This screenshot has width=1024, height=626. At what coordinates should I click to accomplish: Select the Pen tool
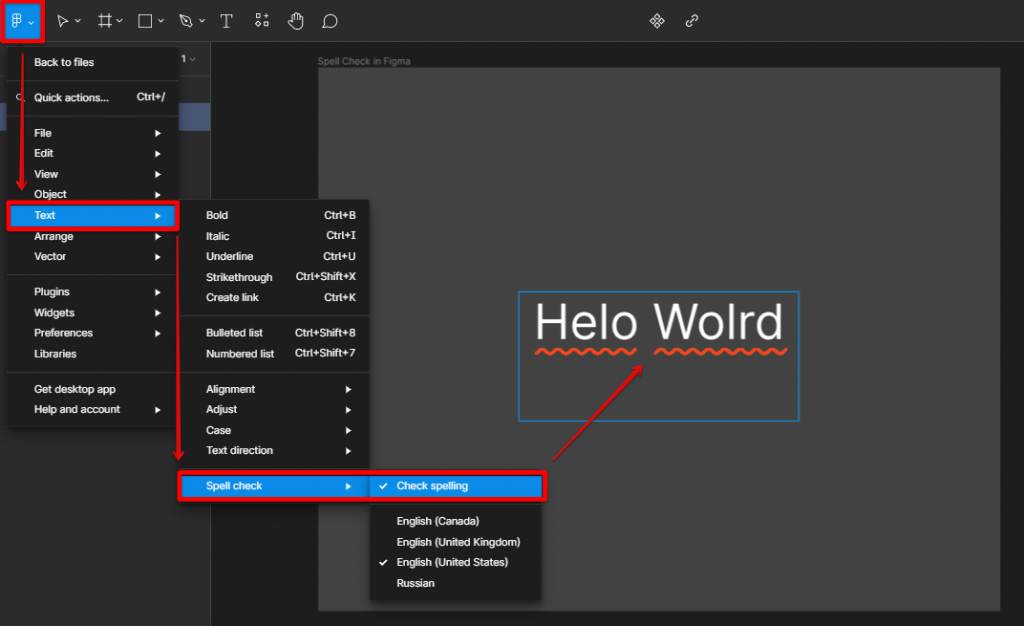186,21
